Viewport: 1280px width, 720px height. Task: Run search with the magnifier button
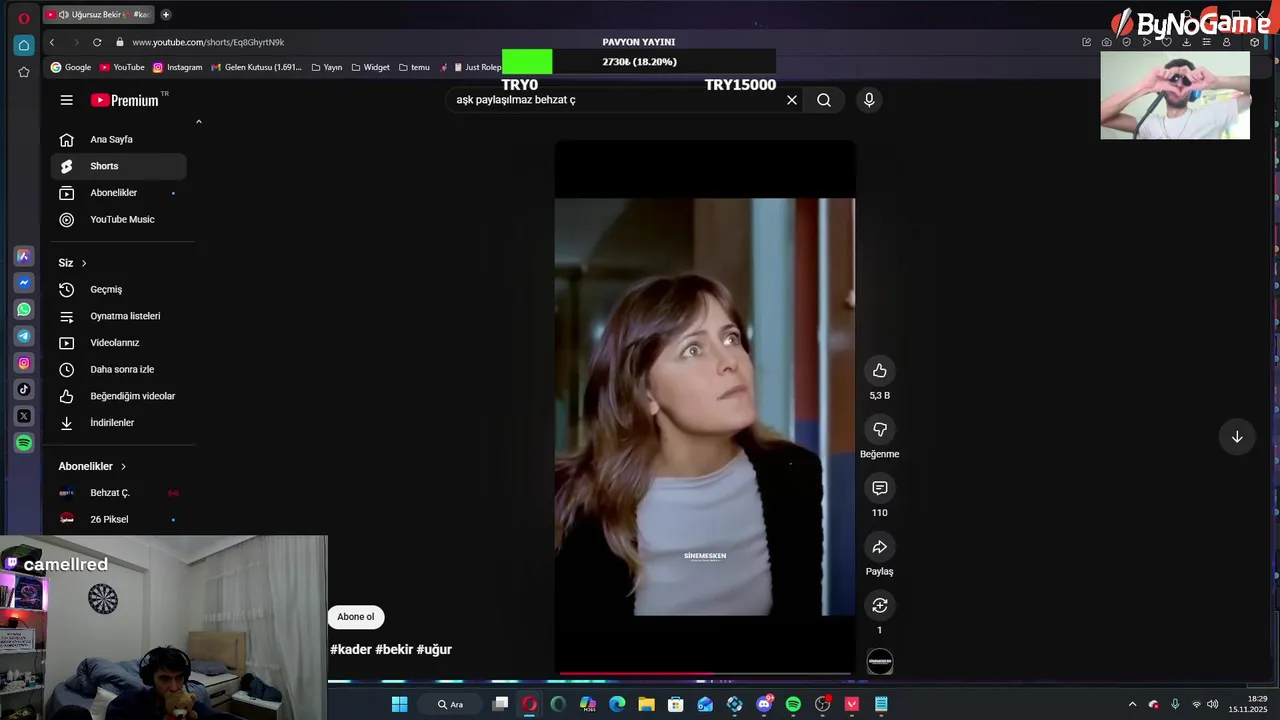pyautogui.click(x=824, y=100)
